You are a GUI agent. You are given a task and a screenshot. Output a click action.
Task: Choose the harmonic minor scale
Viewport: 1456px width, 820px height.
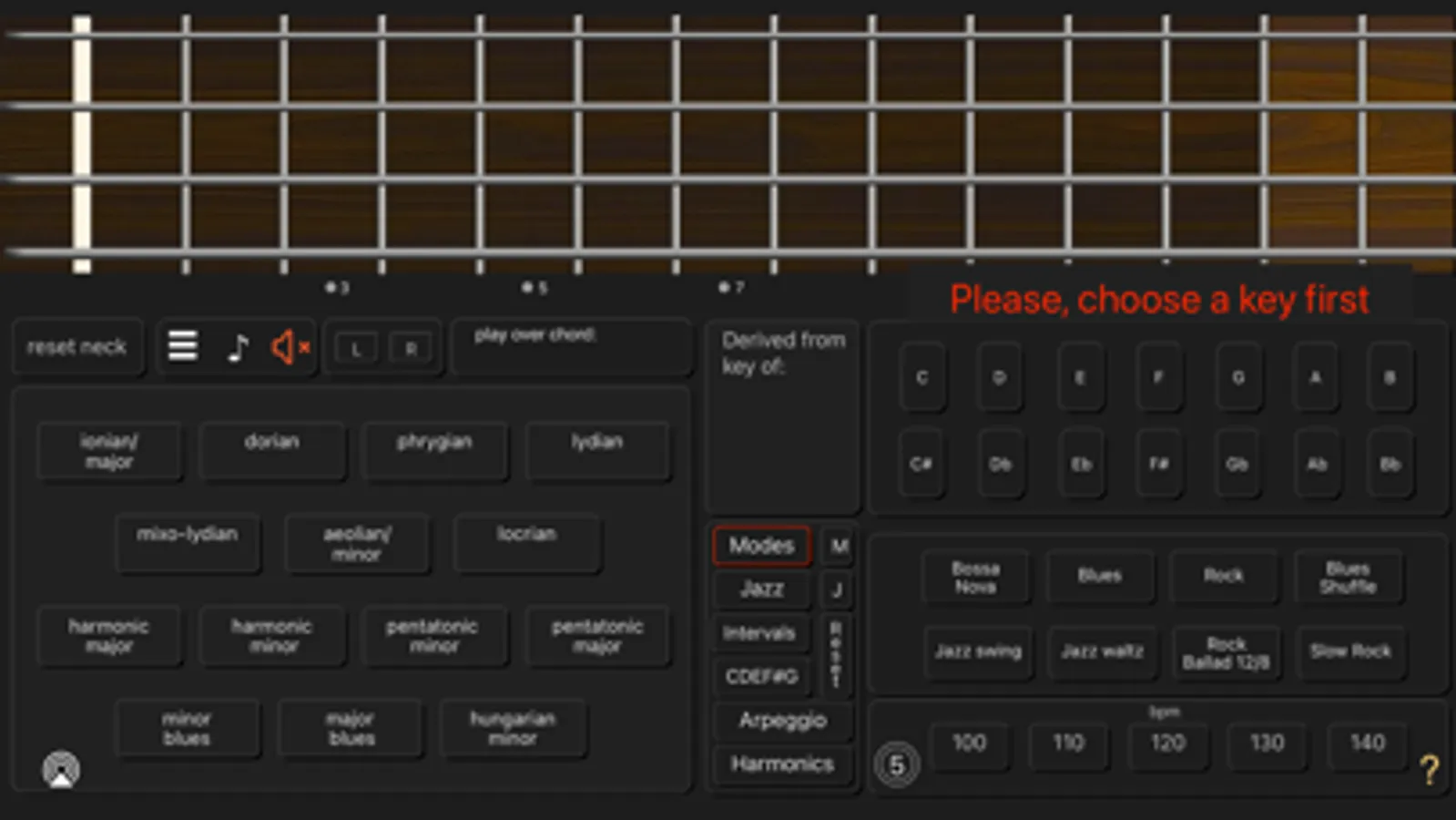pos(271,636)
